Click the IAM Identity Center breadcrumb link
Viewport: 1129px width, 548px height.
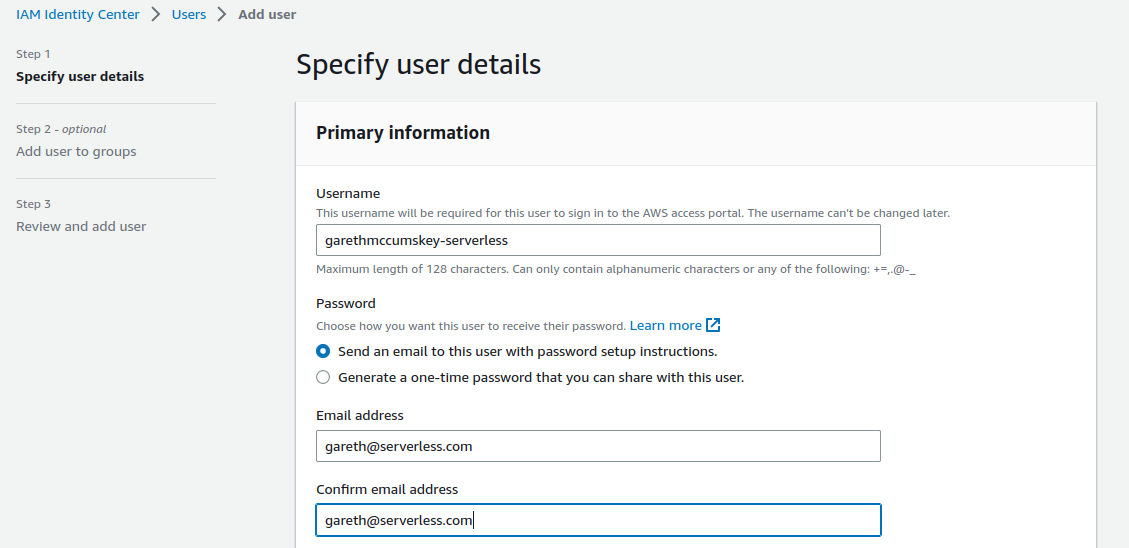click(78, 15)
